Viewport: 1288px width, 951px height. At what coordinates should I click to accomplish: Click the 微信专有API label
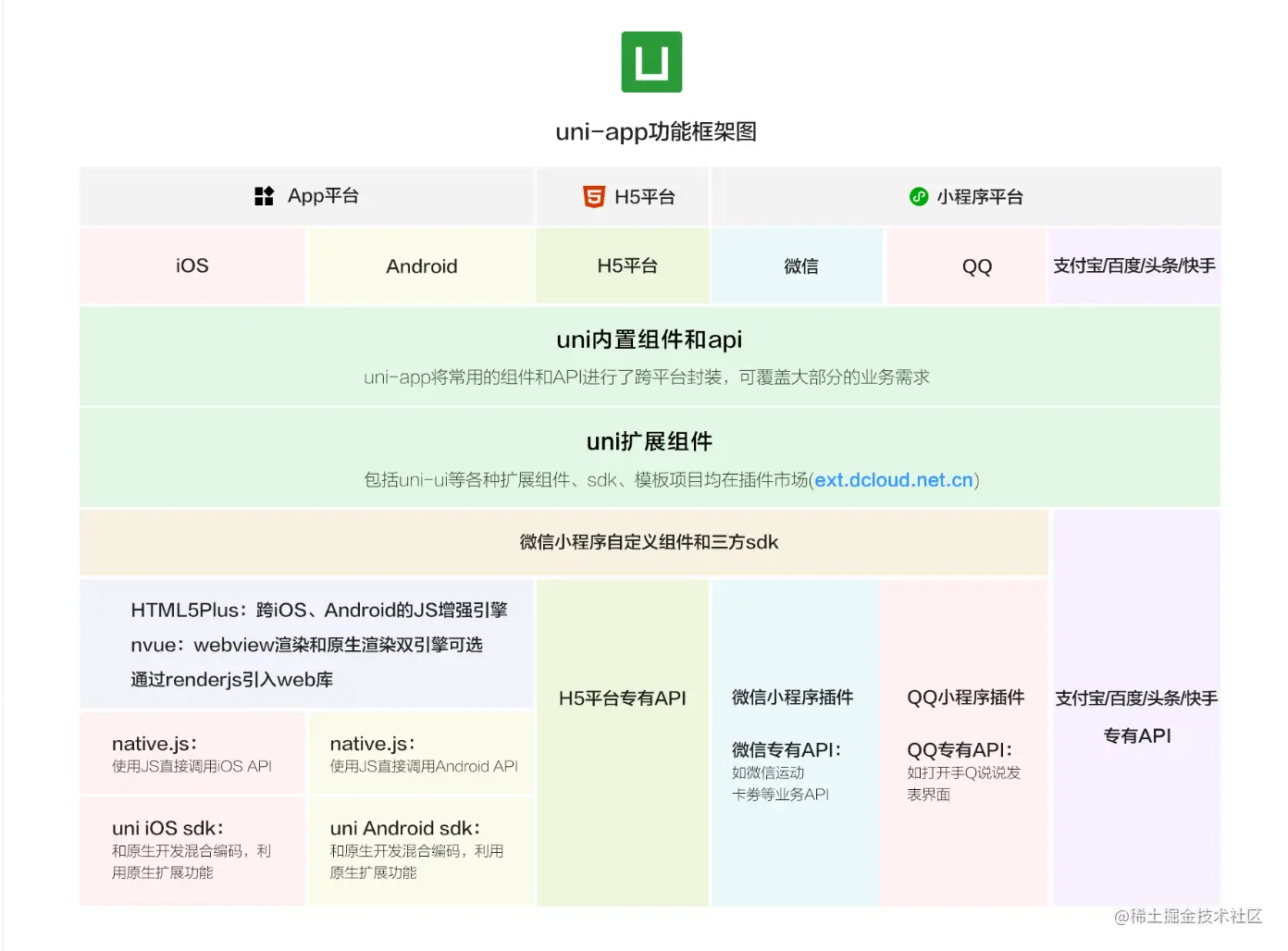coord(786,750)
